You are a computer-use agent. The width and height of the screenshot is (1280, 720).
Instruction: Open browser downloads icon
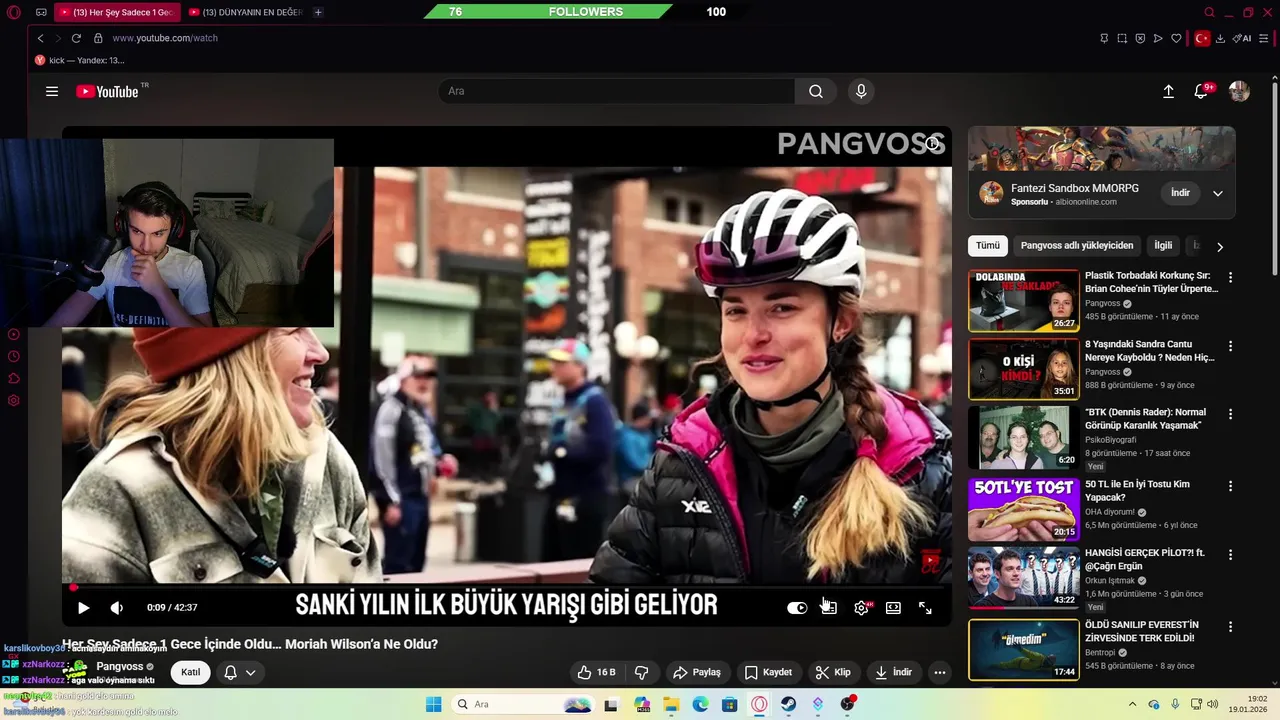pos(1221,38)
